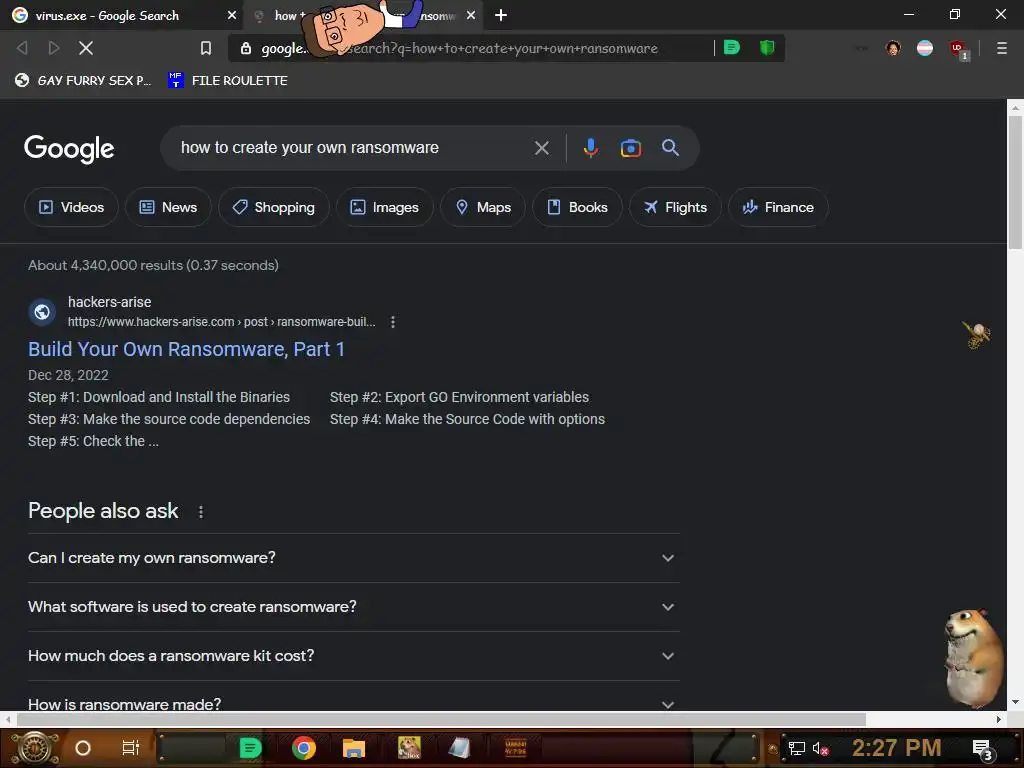This screenshot has height=768, width=1024.
Task: Switch to Finance results
Action: [778, 208]
